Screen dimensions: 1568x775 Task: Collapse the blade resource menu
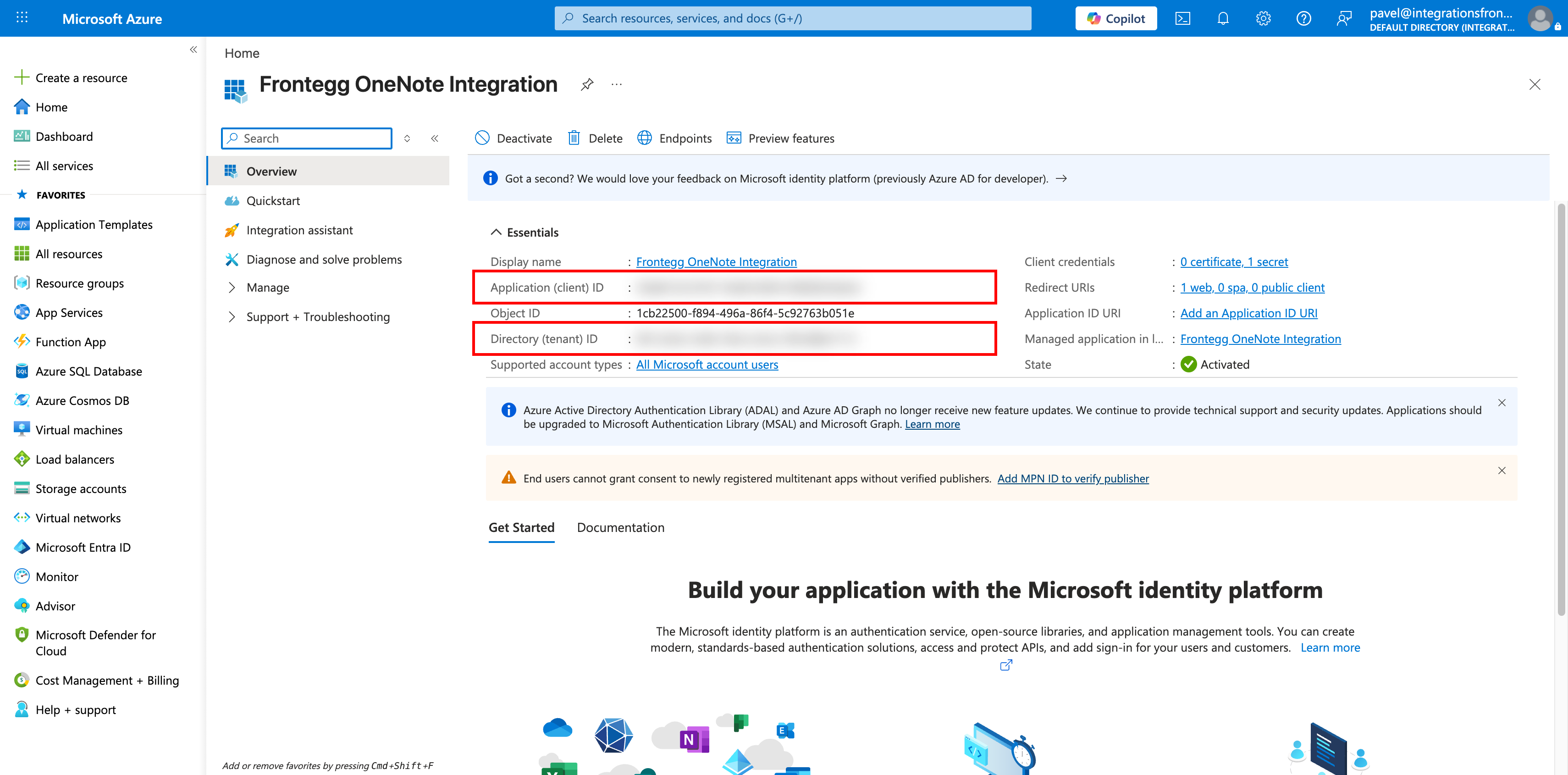point(435,138)
